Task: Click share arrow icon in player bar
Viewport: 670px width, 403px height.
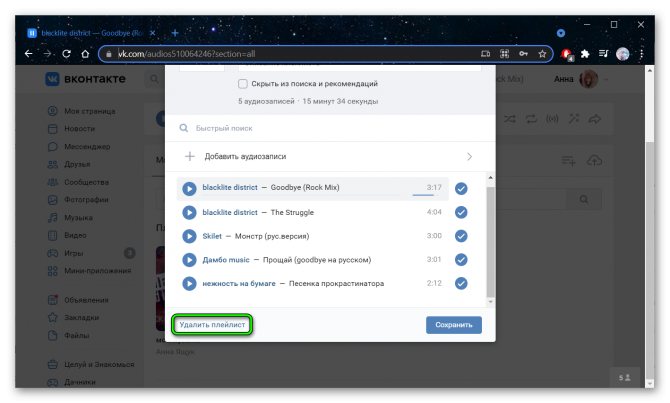Action: 595,119
